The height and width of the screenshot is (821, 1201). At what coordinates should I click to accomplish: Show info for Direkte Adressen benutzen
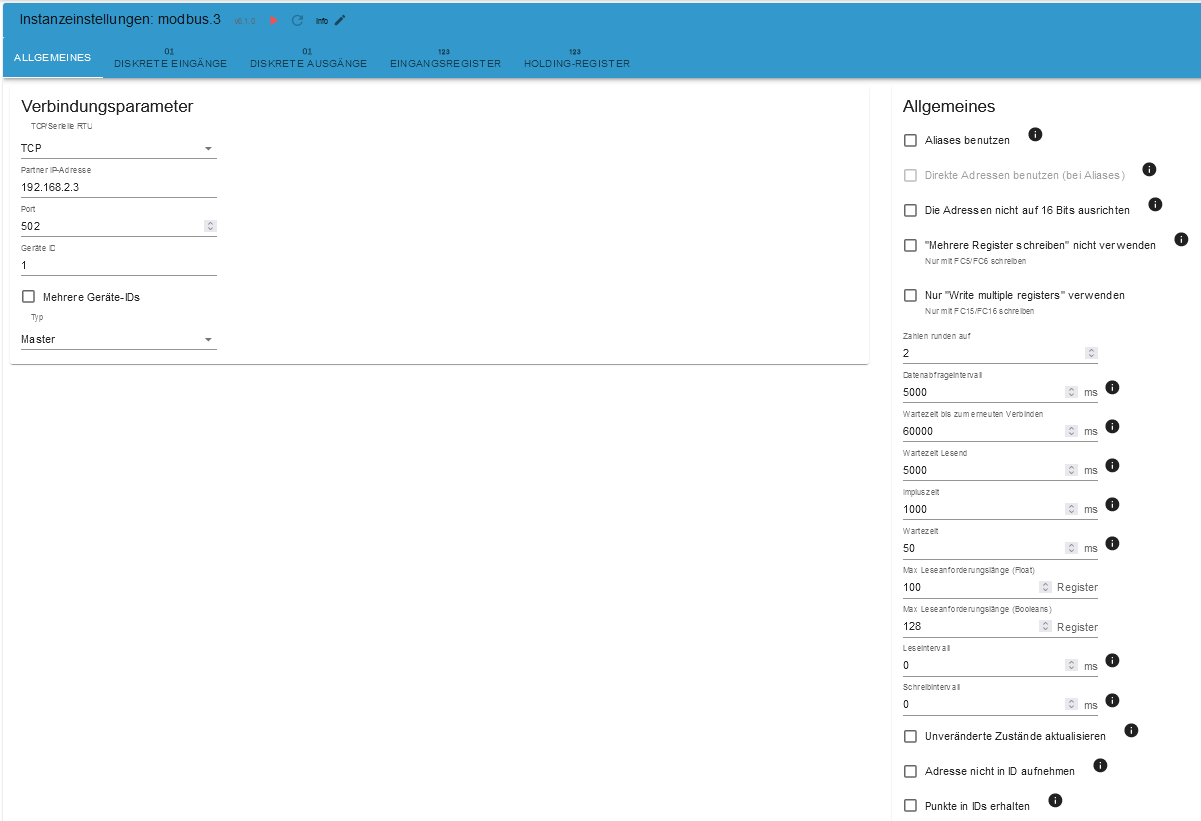click(x=1149, y=169)
